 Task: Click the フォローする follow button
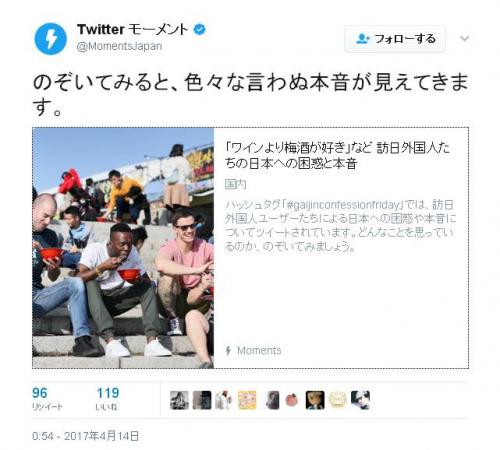tap(395, 39)
